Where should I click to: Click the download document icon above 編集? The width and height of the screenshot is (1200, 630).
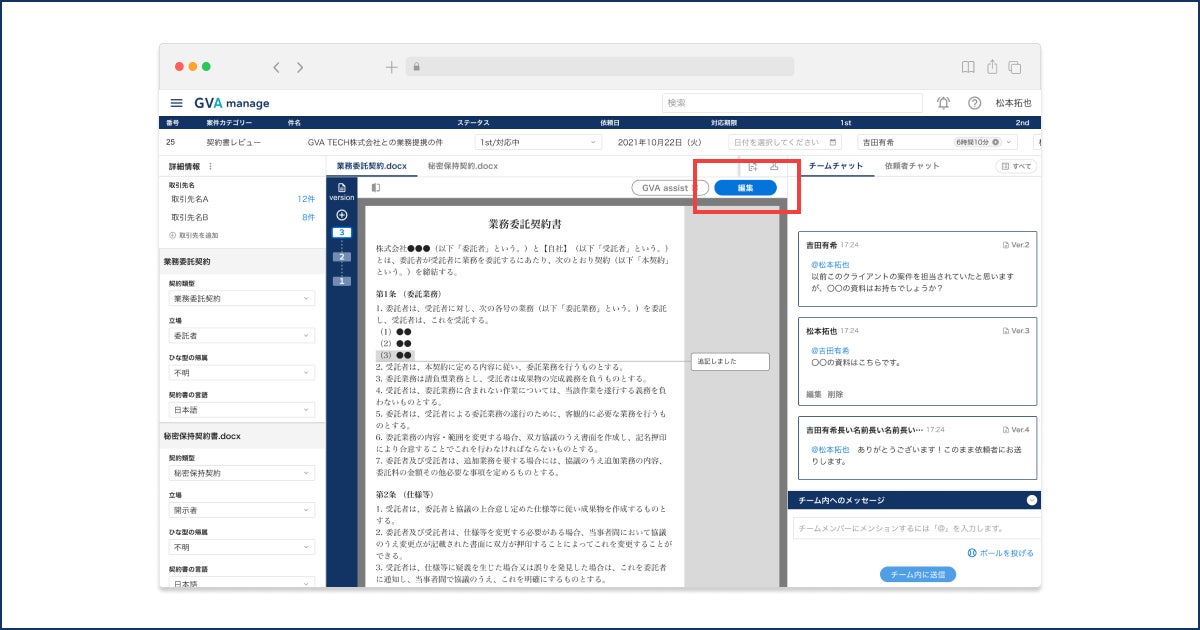tap(774, 166)
